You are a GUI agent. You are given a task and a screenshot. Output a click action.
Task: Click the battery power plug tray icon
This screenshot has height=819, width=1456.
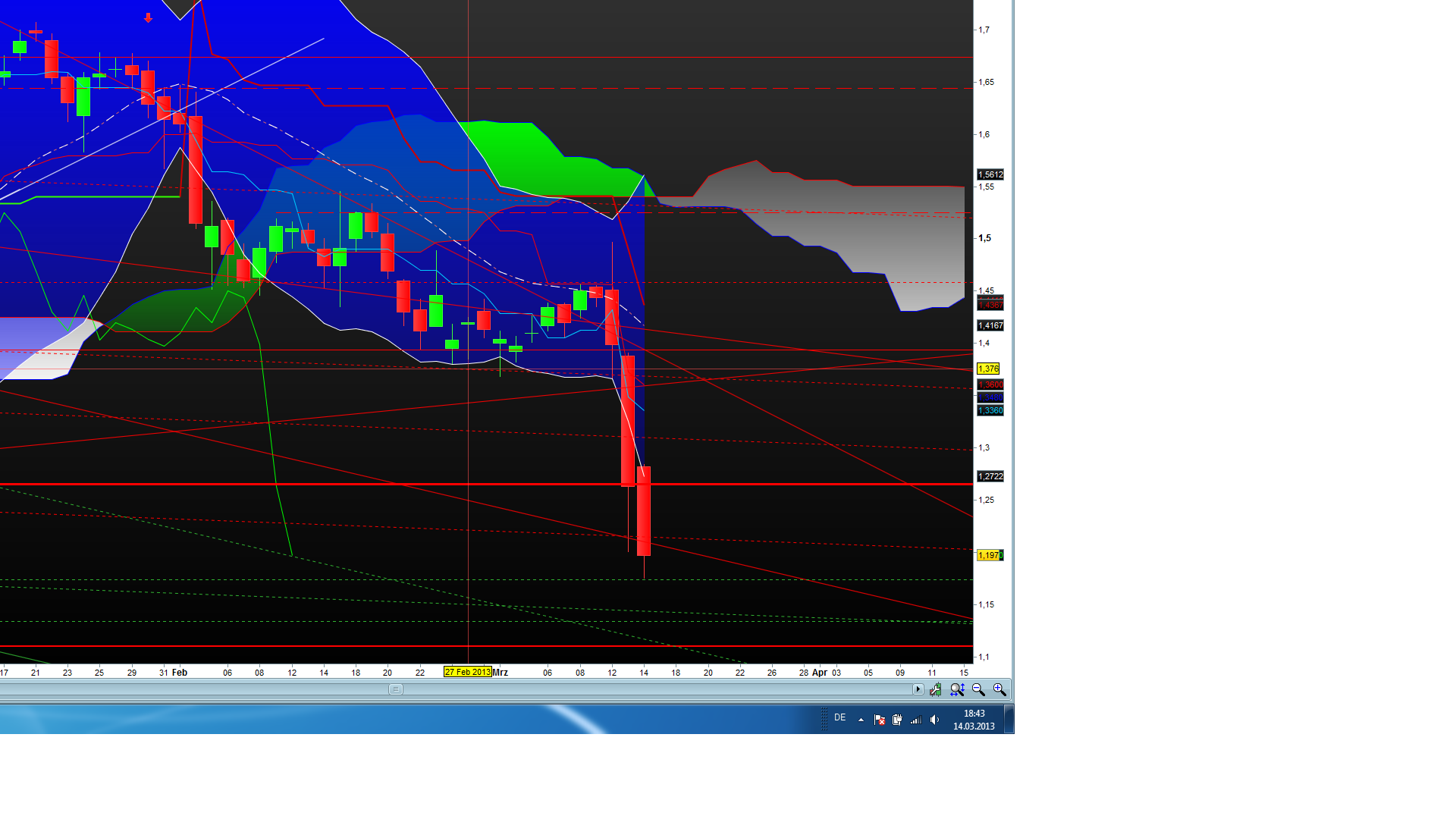[x=897, y=720]
